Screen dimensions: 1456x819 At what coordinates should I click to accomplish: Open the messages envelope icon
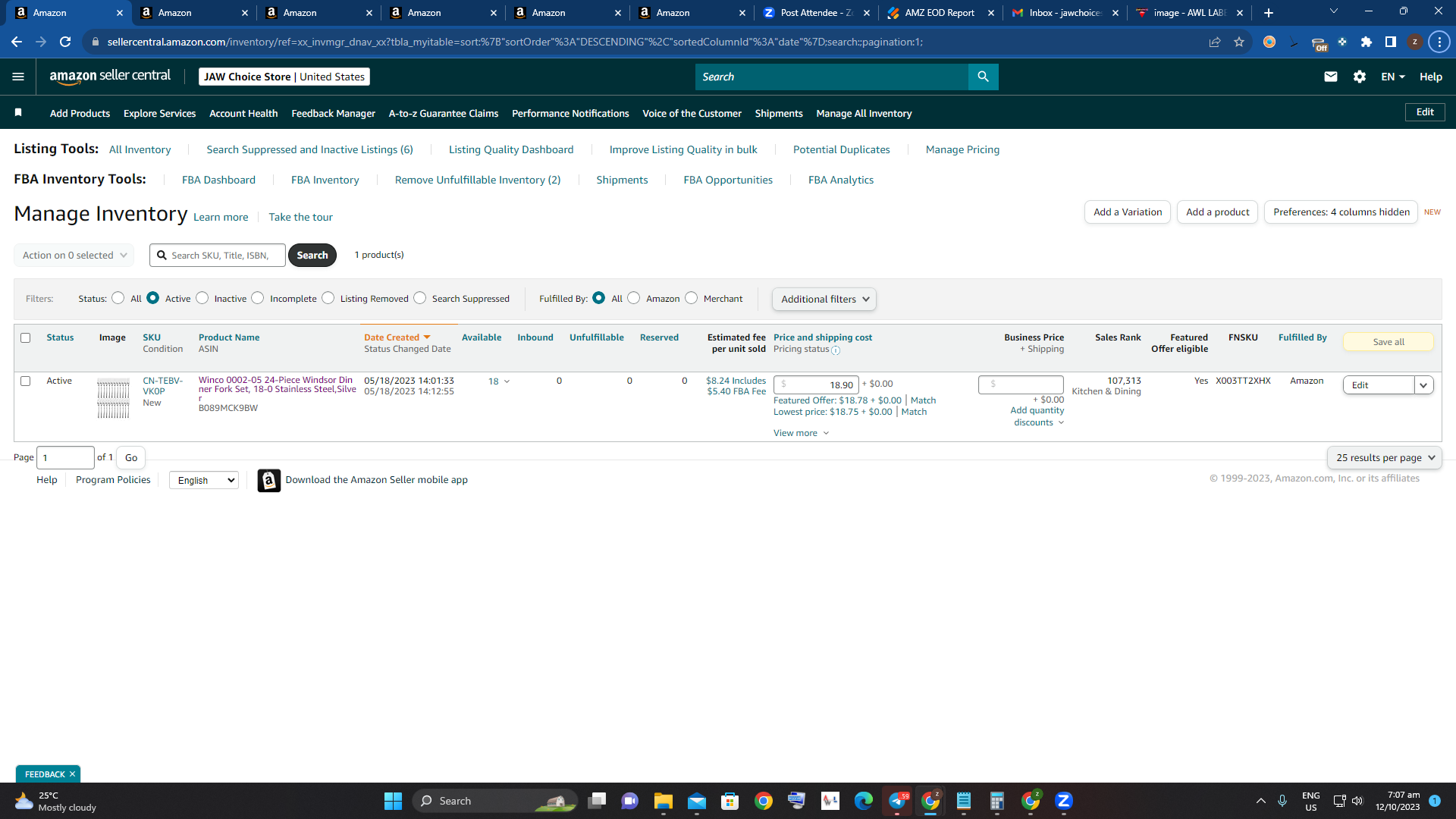coord(1330,77)
